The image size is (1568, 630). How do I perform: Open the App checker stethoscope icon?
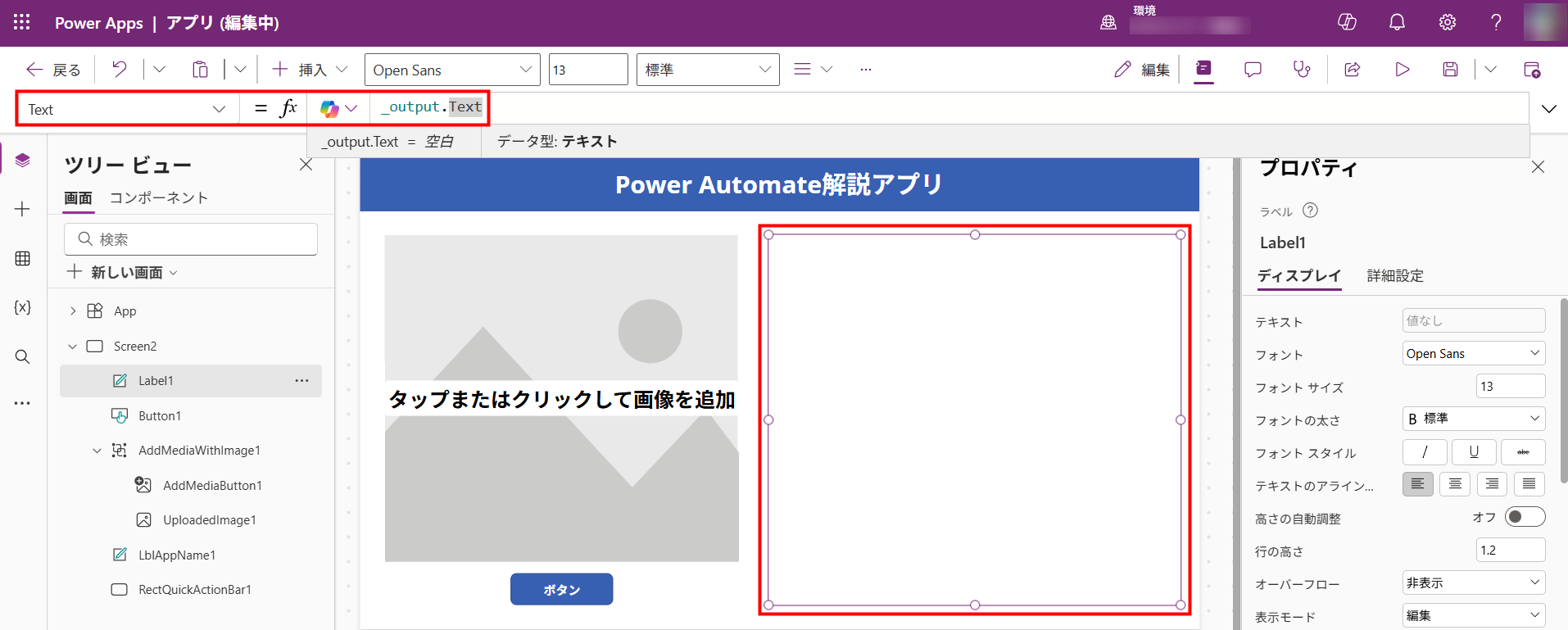tap(1302, 70)
